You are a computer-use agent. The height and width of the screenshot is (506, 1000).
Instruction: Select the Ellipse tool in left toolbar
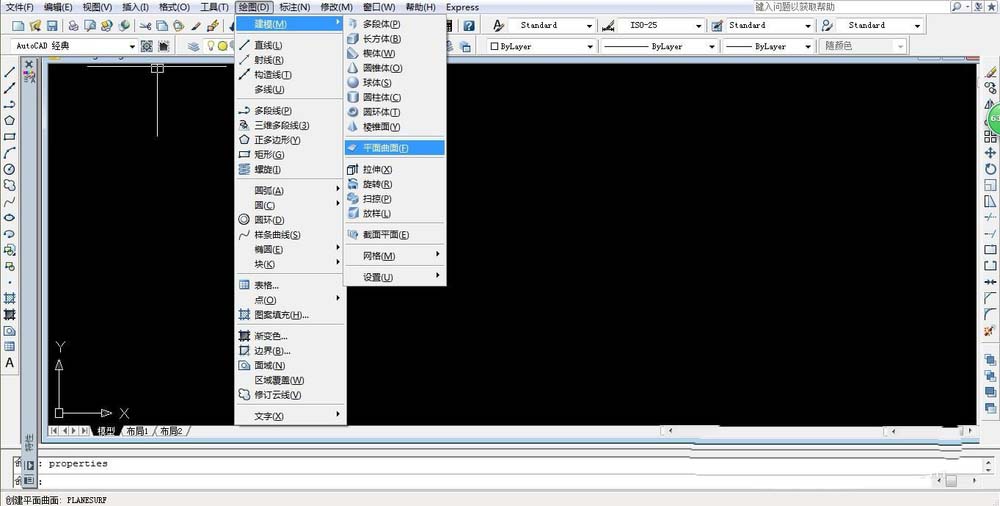[x=10, y=218]
